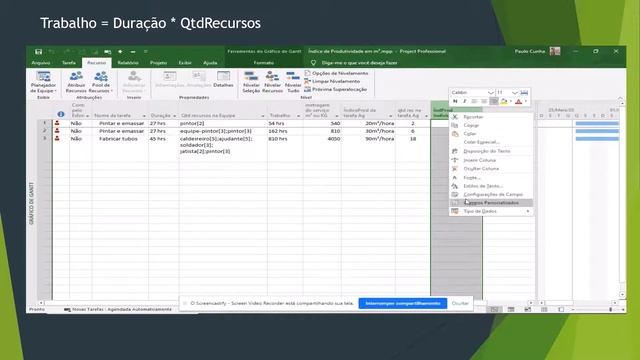This screenshot has height=360, width=640.
Task: Click cell 'Fabricar tubos' in row 3
Action: (x=120, y=139)
